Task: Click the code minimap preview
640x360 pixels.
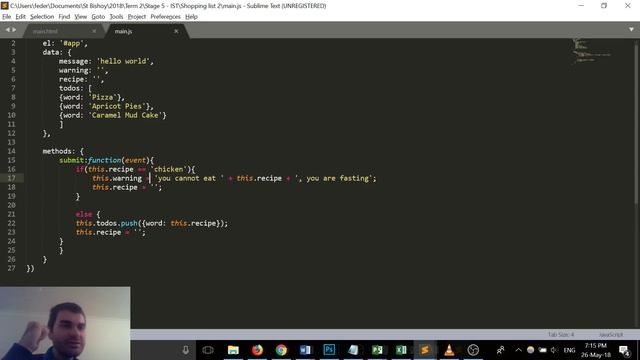Action: point(592,51)
